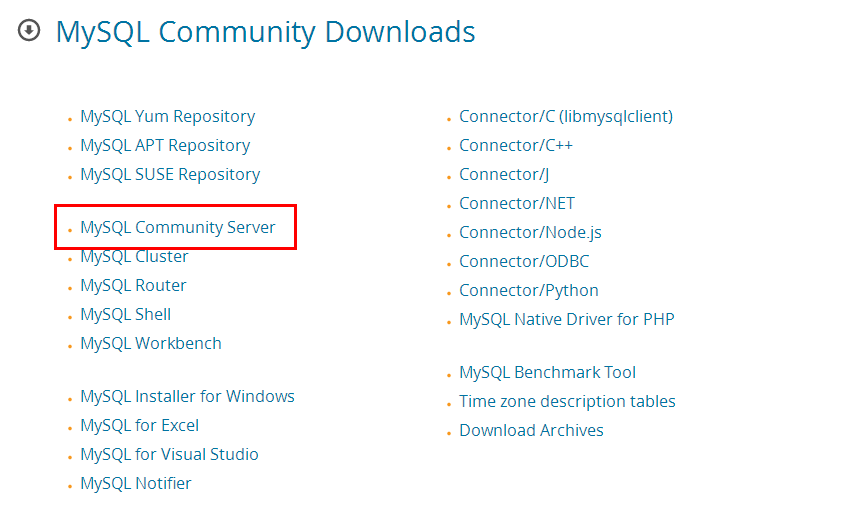
Task: Open the MySQL Router link
Action: 134,286
